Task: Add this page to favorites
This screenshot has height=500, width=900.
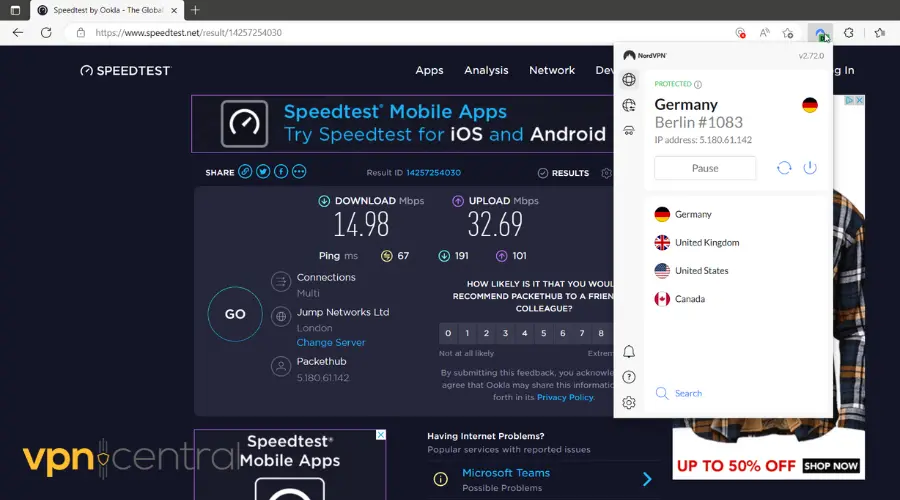Action: click(788, 33)
